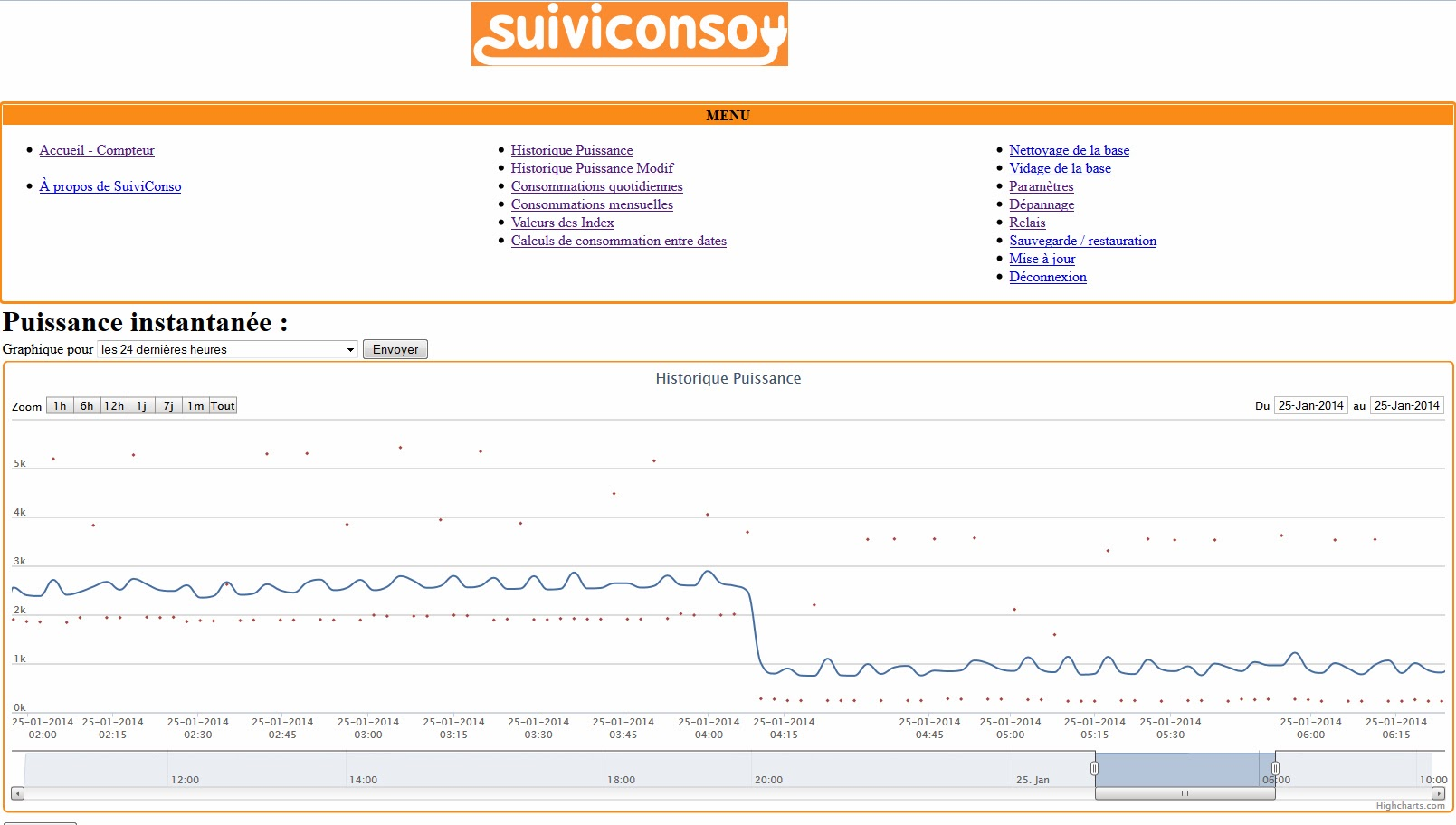Viewport: 1456px width, 825px height.
Task: Click the 25-01-2014 03:00 axis label
Action: click(x=368, y=728)
